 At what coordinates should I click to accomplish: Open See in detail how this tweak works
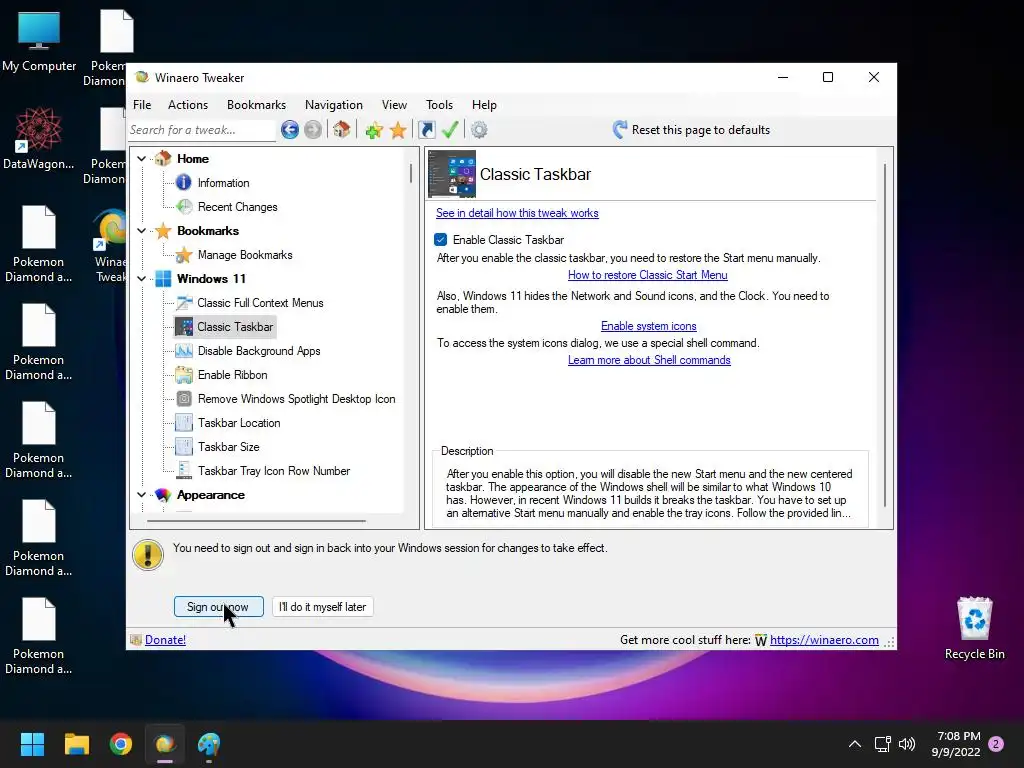[517, 213]
